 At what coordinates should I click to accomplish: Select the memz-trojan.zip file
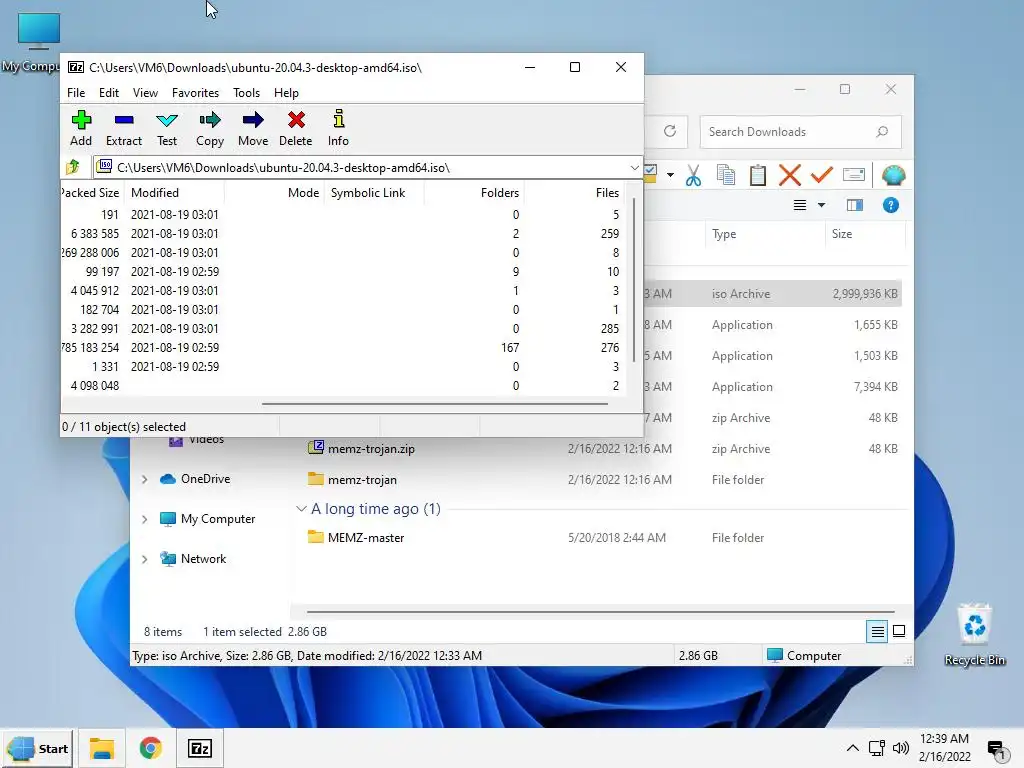pyautogui.click(x=371, y=449)
